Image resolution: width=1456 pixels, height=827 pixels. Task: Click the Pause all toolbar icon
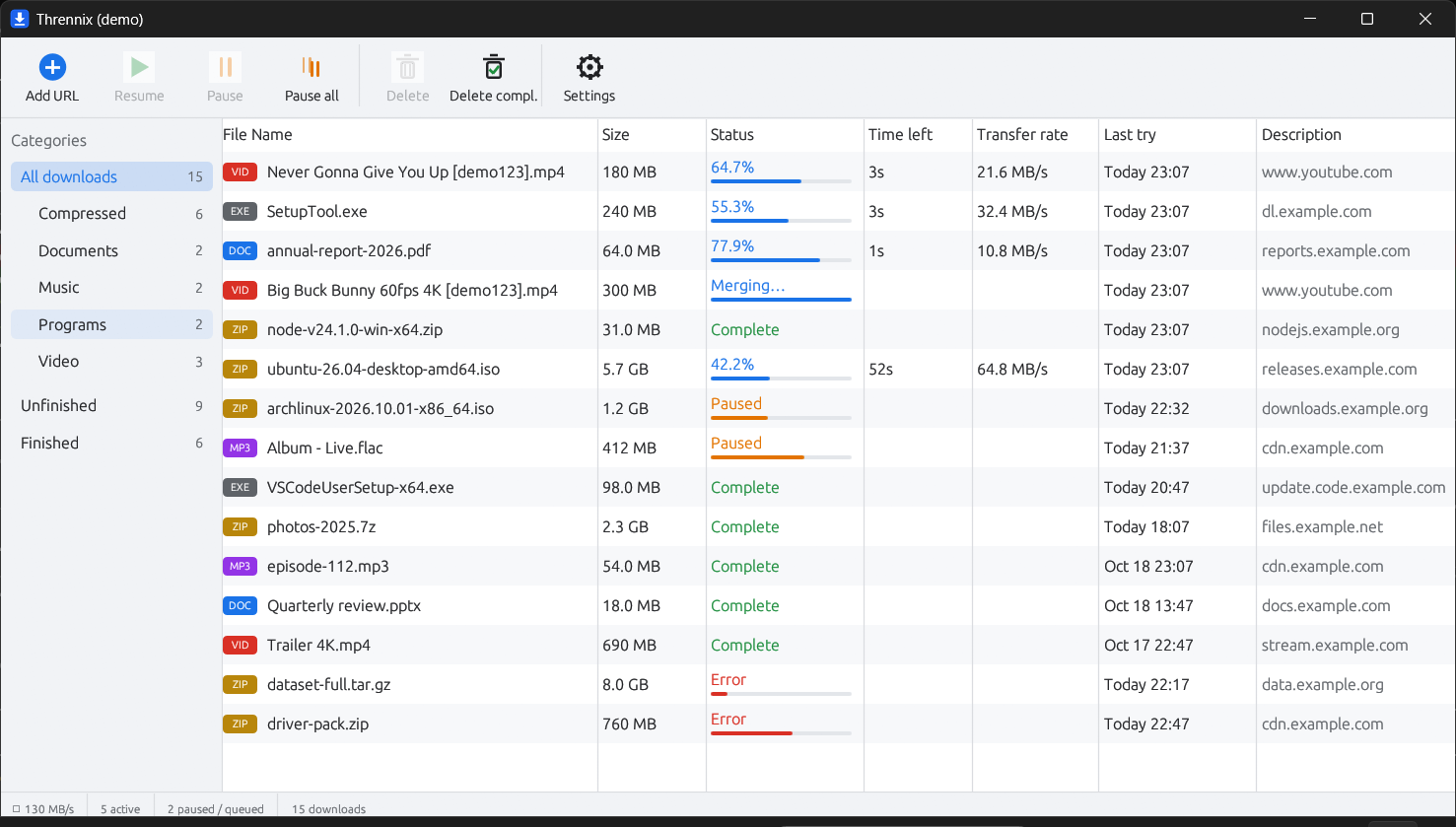click(x=312, y=67)
